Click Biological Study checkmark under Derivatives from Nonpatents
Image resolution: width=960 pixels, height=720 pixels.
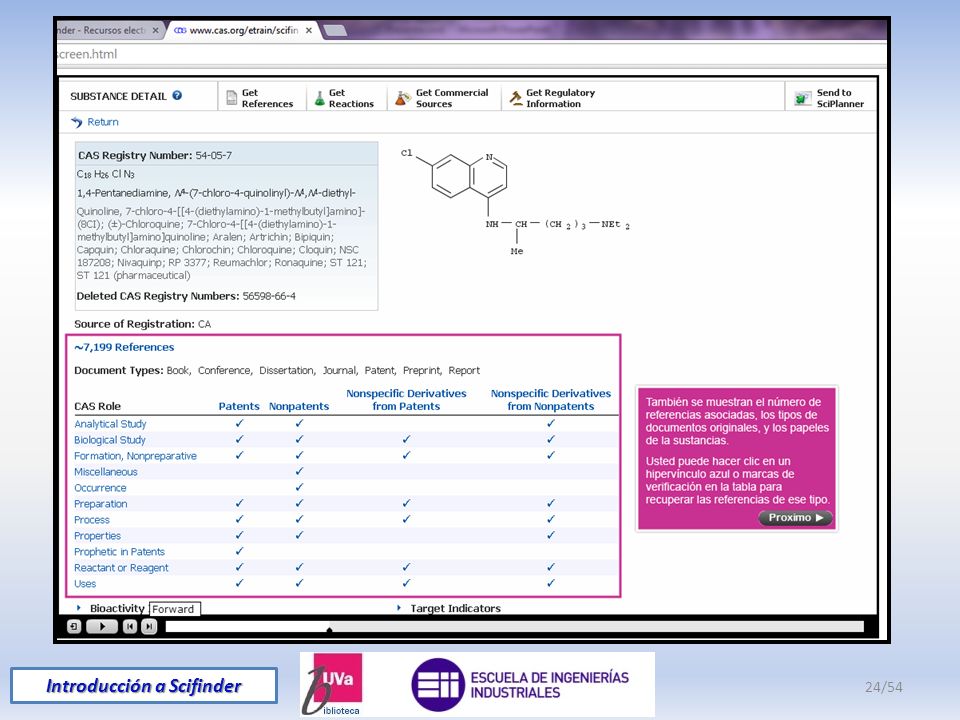coord(551,439)
